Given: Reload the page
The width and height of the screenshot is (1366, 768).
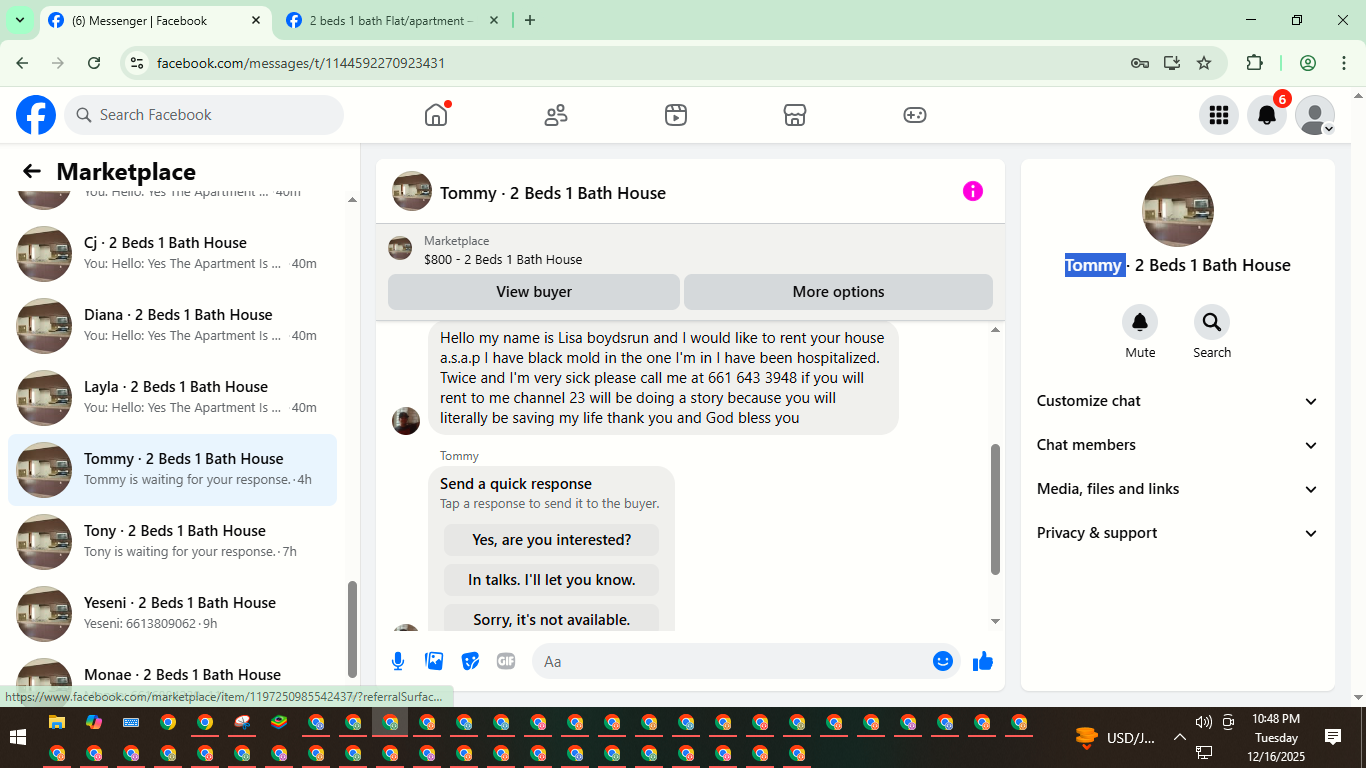Looking at the screenshot, I should coord(94,63).
